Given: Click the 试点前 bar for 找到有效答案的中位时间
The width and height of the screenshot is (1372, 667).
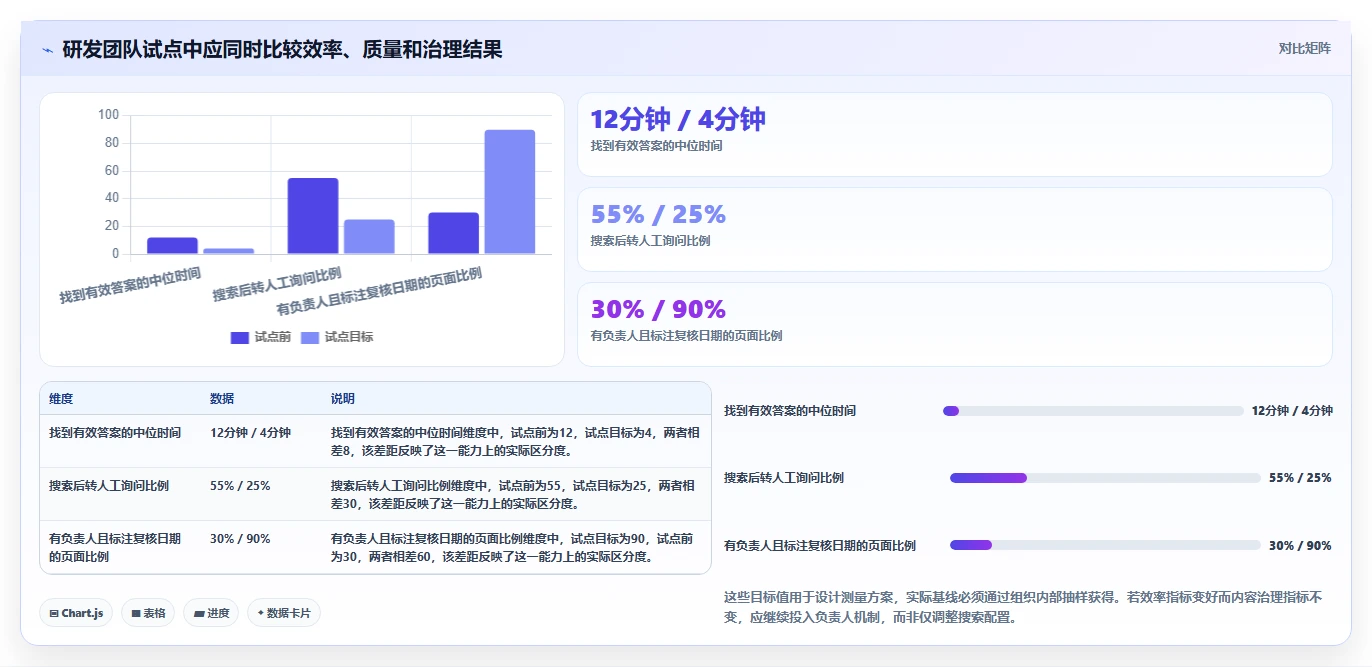Looking at the screenshot, I should coord(172,246).
